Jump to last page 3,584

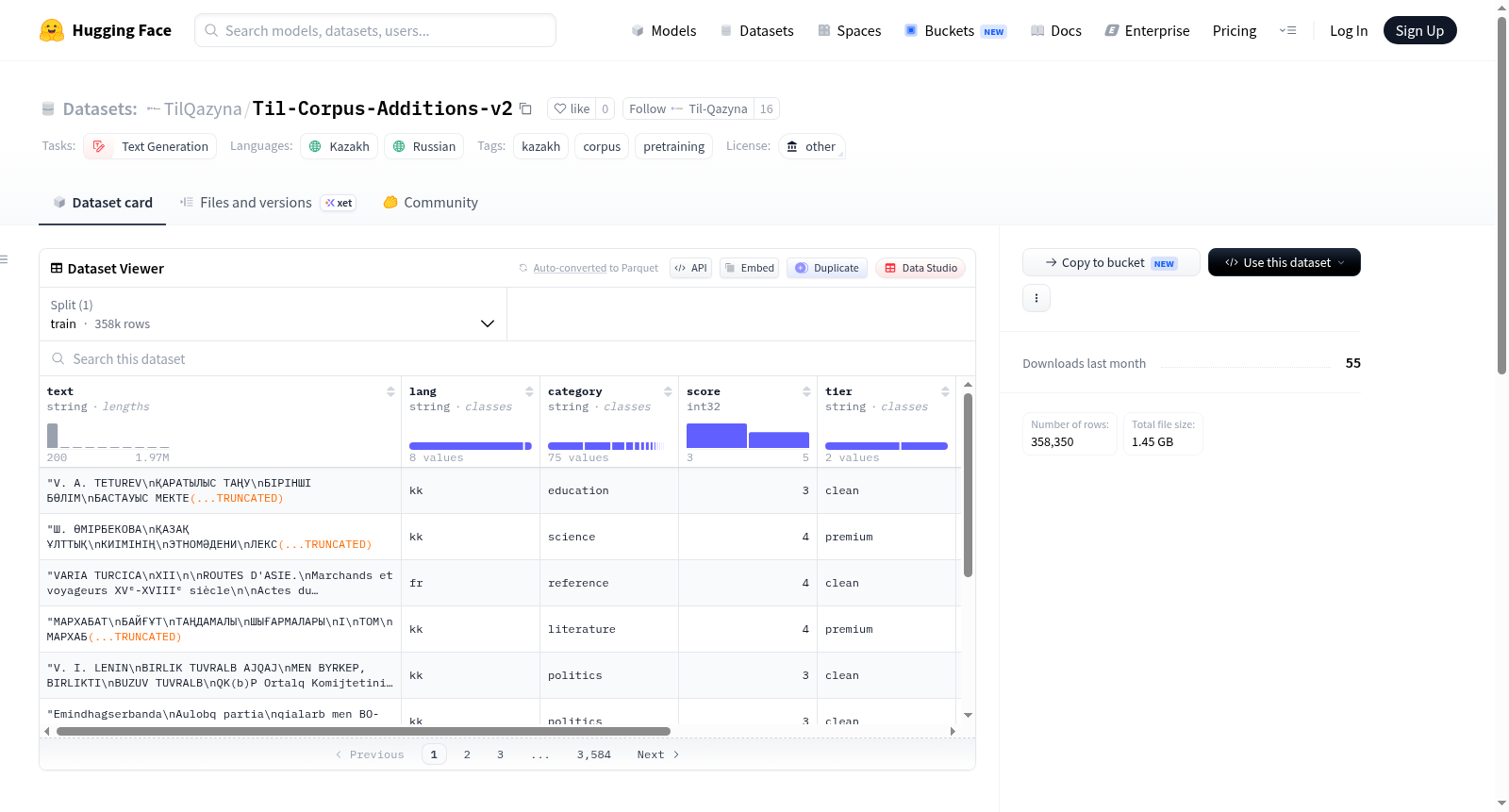pyautogui.click(x=594, y=754)
